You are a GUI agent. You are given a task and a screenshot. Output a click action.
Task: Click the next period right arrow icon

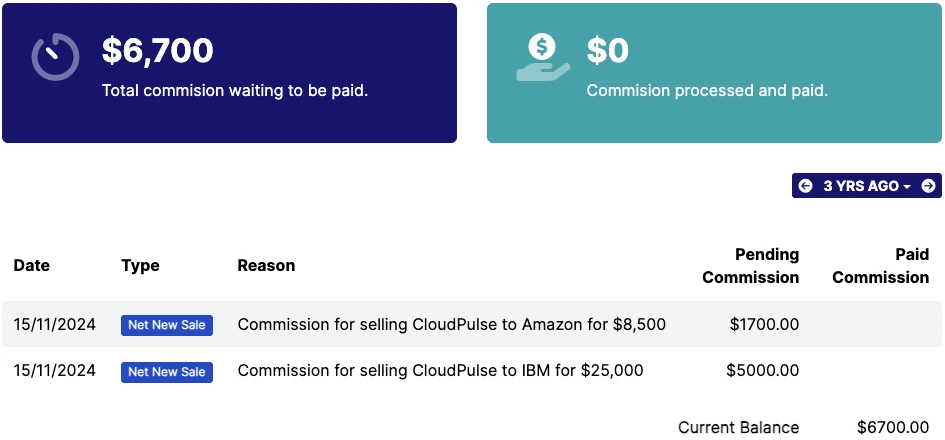pyautogui.click(x=929, y=186)
